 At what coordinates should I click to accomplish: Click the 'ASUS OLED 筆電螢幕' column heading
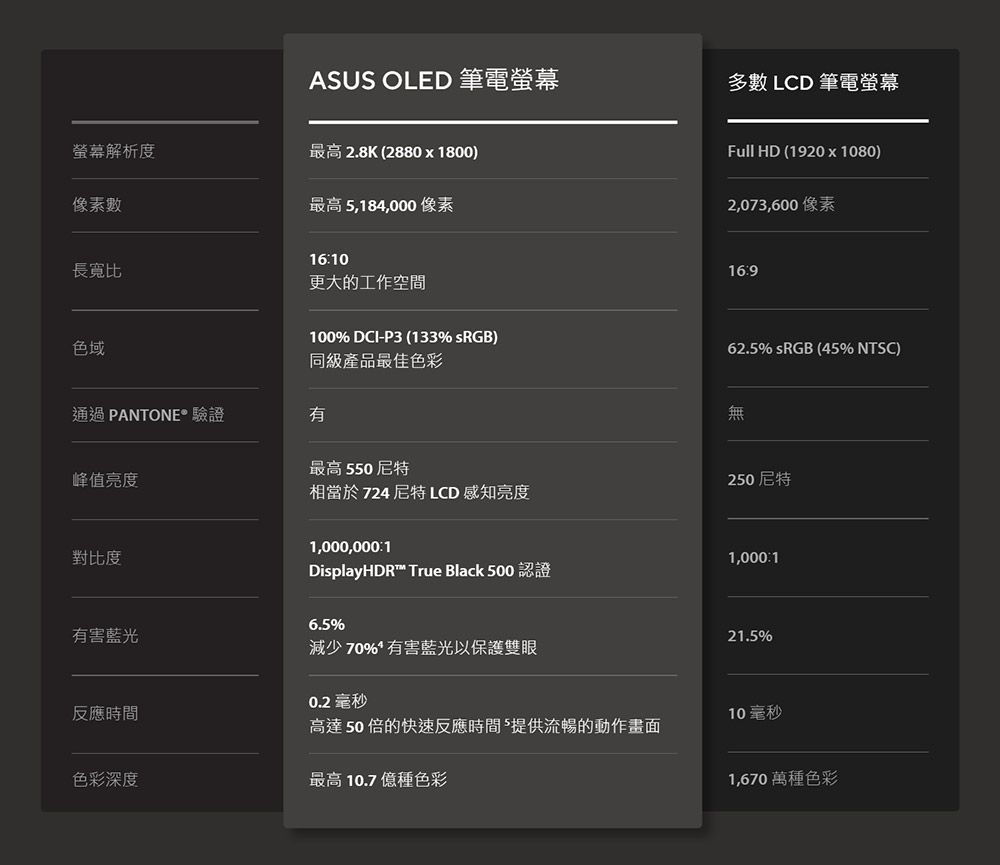(434, 80)
